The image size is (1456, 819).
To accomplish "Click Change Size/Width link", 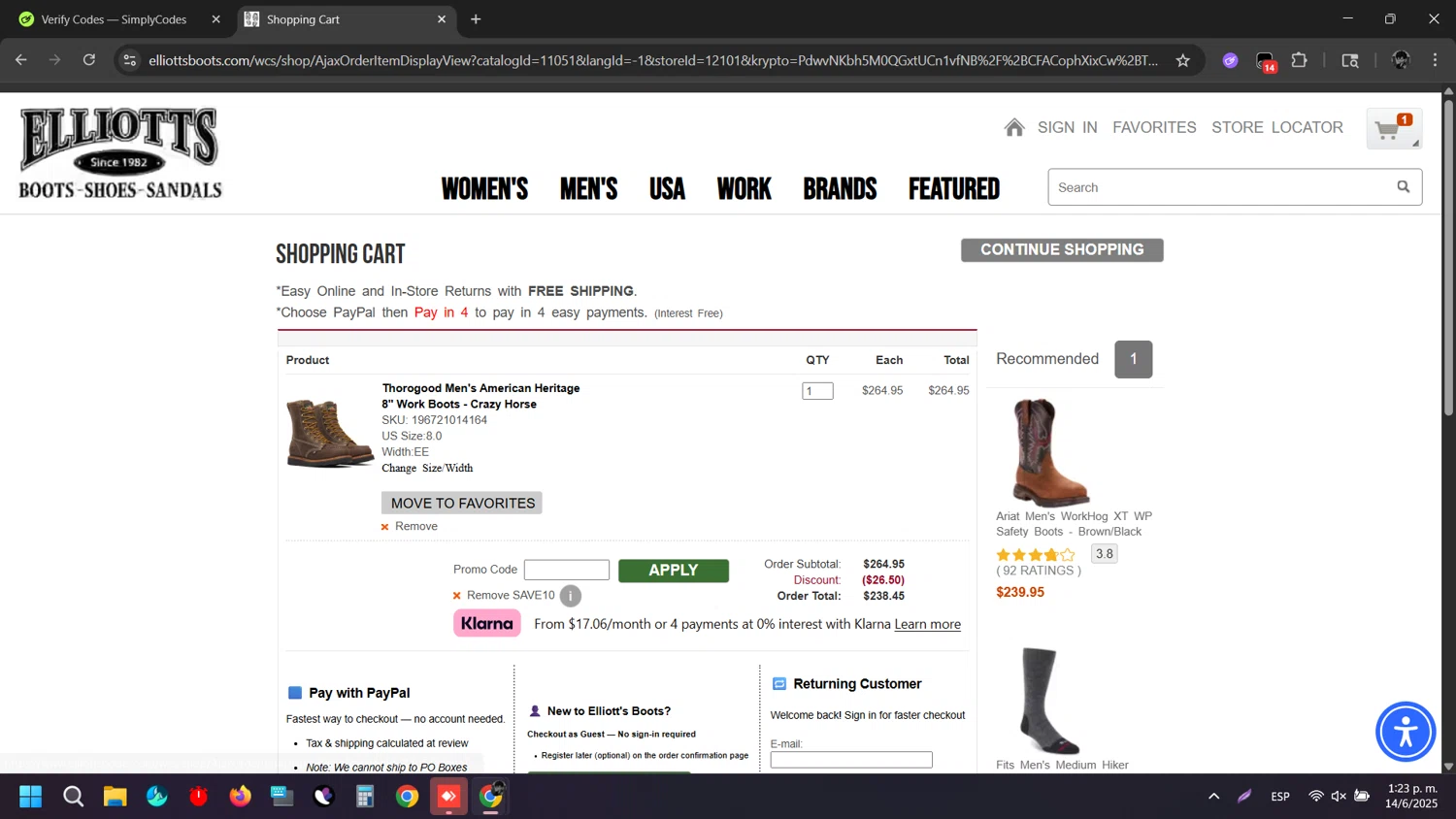I will point(427,468).
